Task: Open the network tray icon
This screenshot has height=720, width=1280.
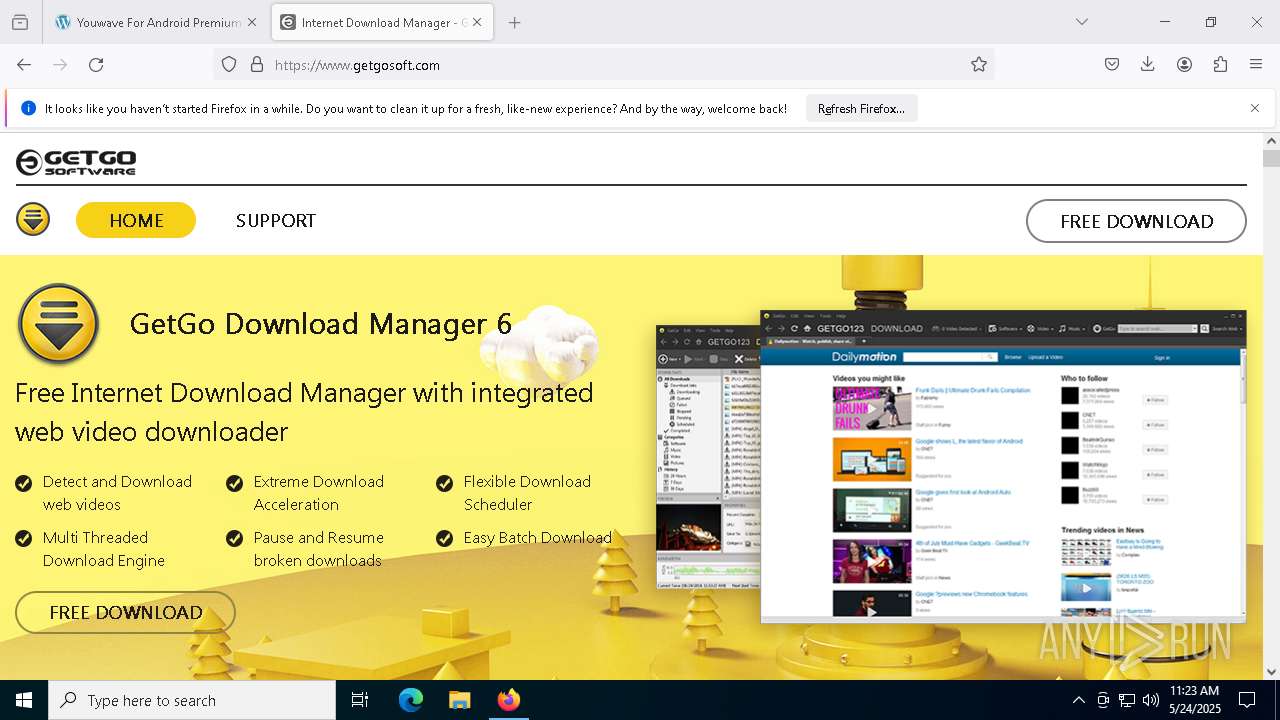Action: pos(1127,700)
